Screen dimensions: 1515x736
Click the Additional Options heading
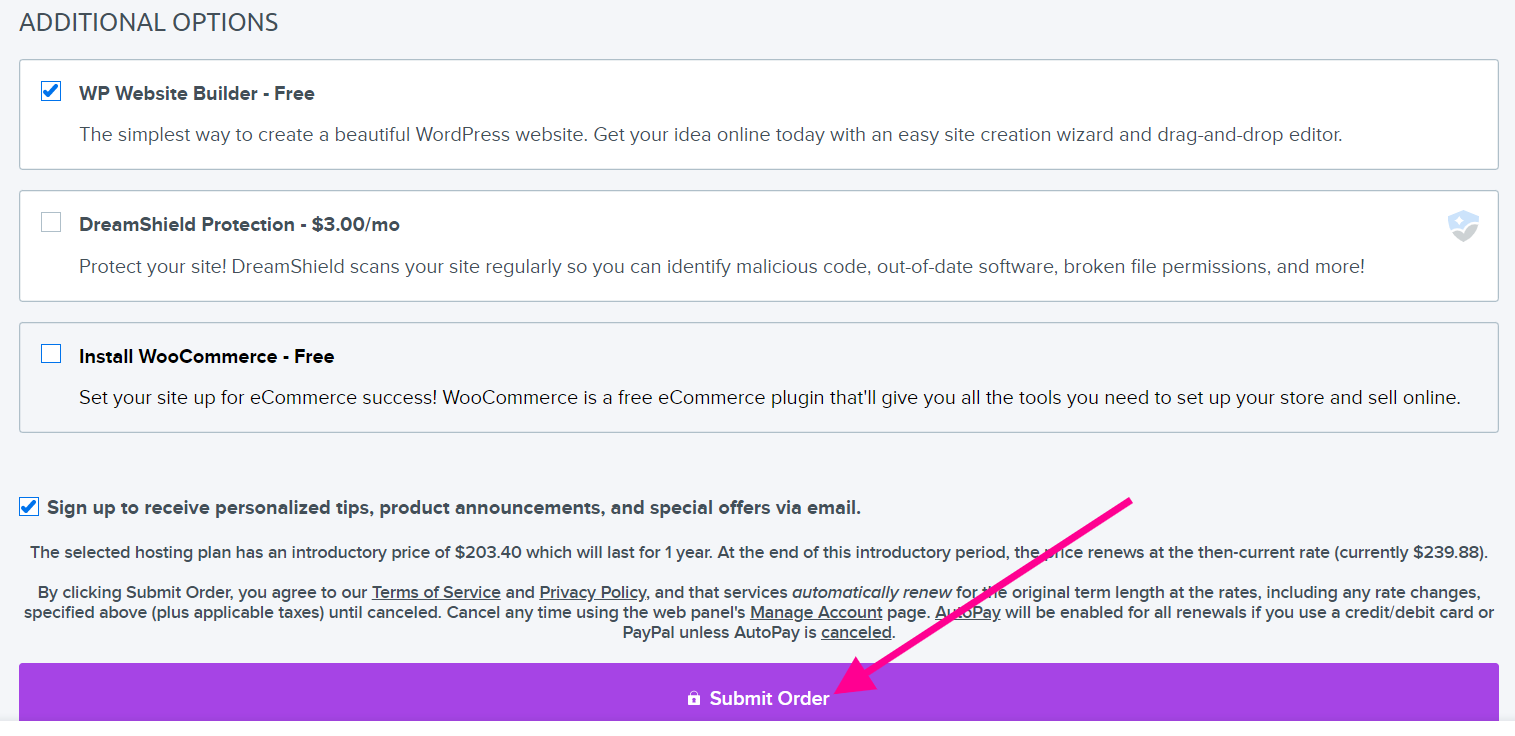pos(149,22)
